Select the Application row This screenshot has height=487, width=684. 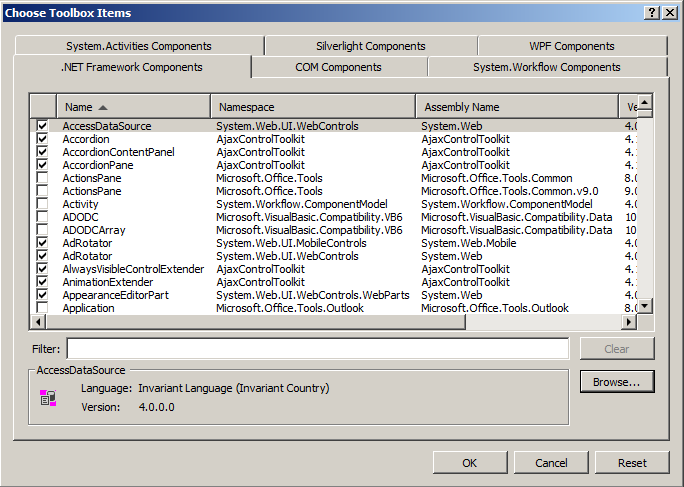(334, 308)
